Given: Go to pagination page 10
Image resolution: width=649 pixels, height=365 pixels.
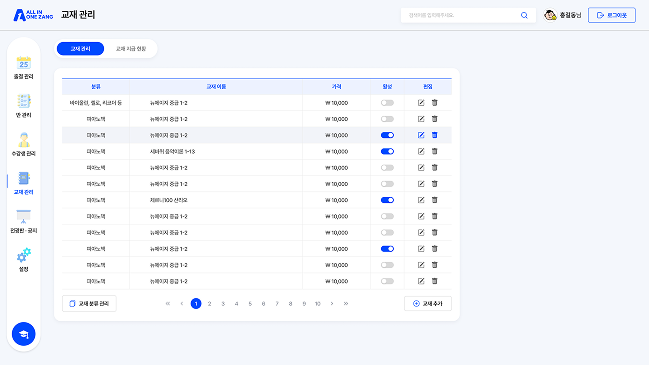Looking at the screenshot, I should click(317, 304).
